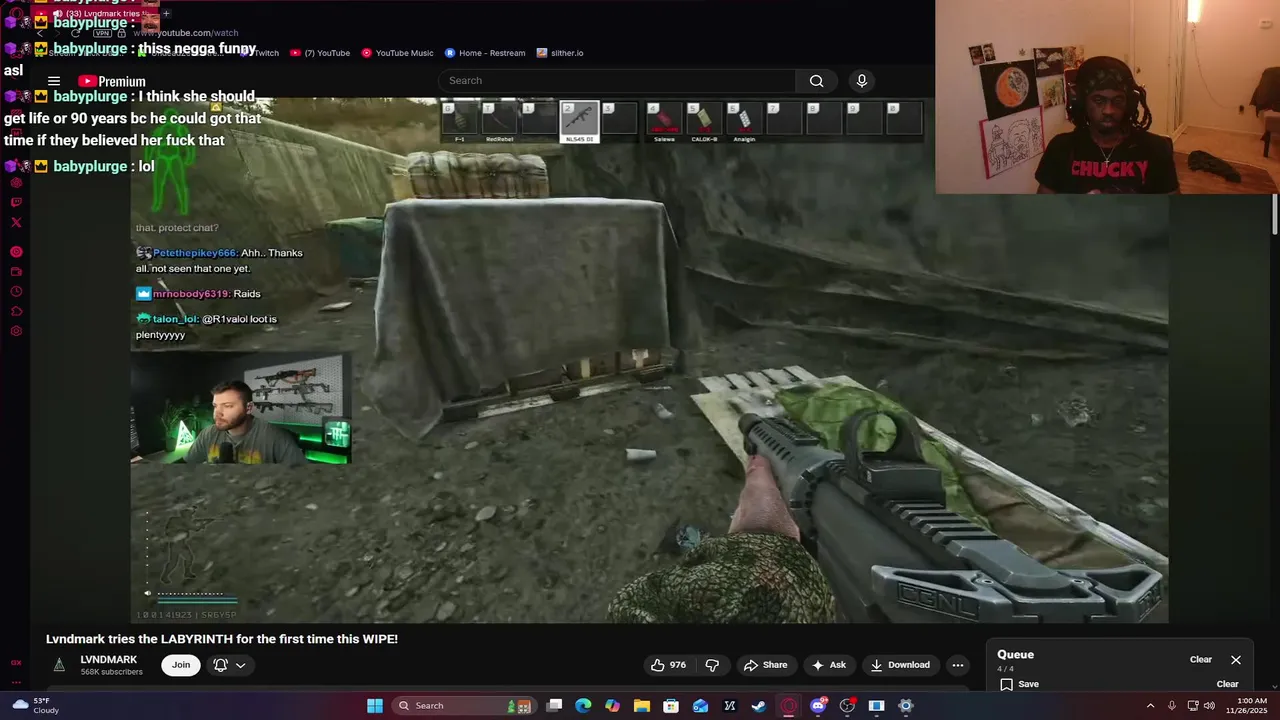This screenshot has height=720, width=1280.
Task: Open the (7) YouTube bookmark
Action: click(320, 53)
